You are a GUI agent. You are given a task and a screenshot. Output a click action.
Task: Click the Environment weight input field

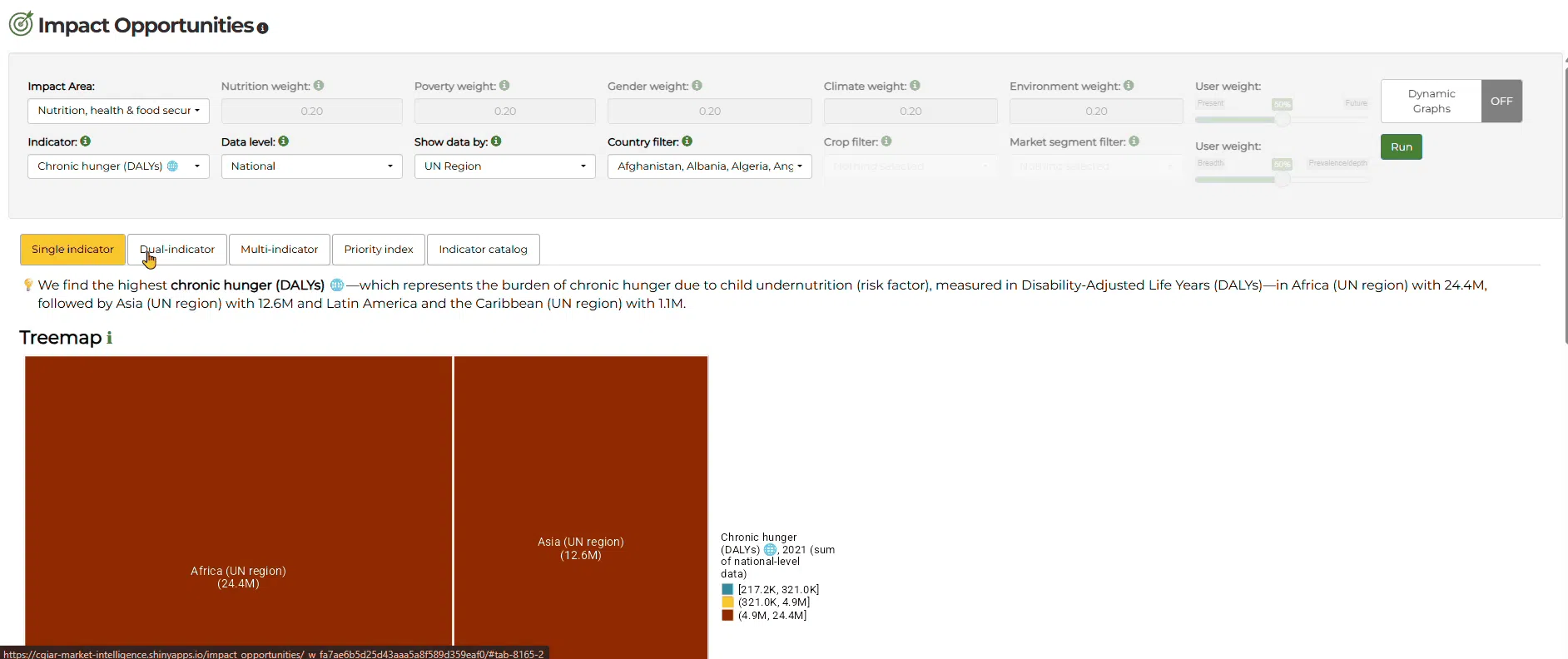click(x=1096, y=111)
